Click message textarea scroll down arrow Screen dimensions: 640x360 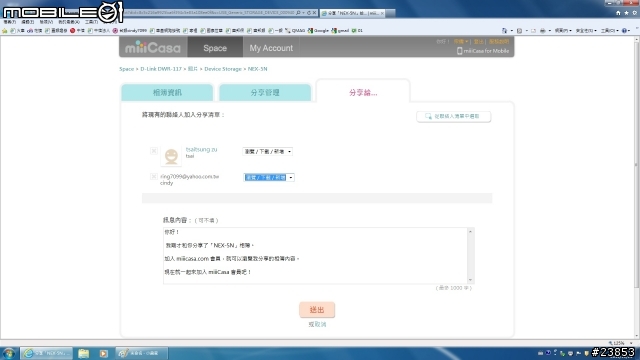coord(470,280)
